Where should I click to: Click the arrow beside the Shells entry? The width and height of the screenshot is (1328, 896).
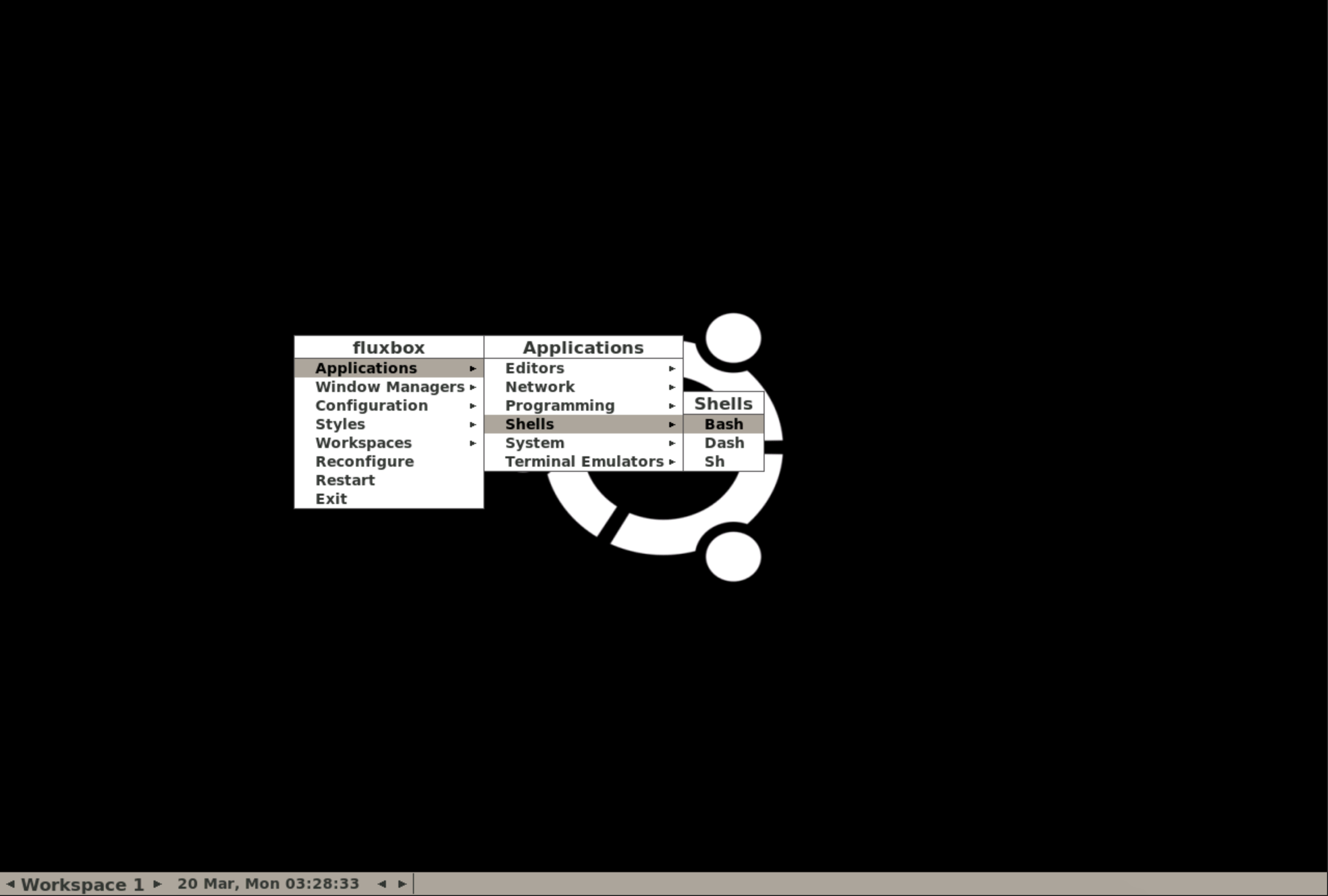(x=672, y=424)
